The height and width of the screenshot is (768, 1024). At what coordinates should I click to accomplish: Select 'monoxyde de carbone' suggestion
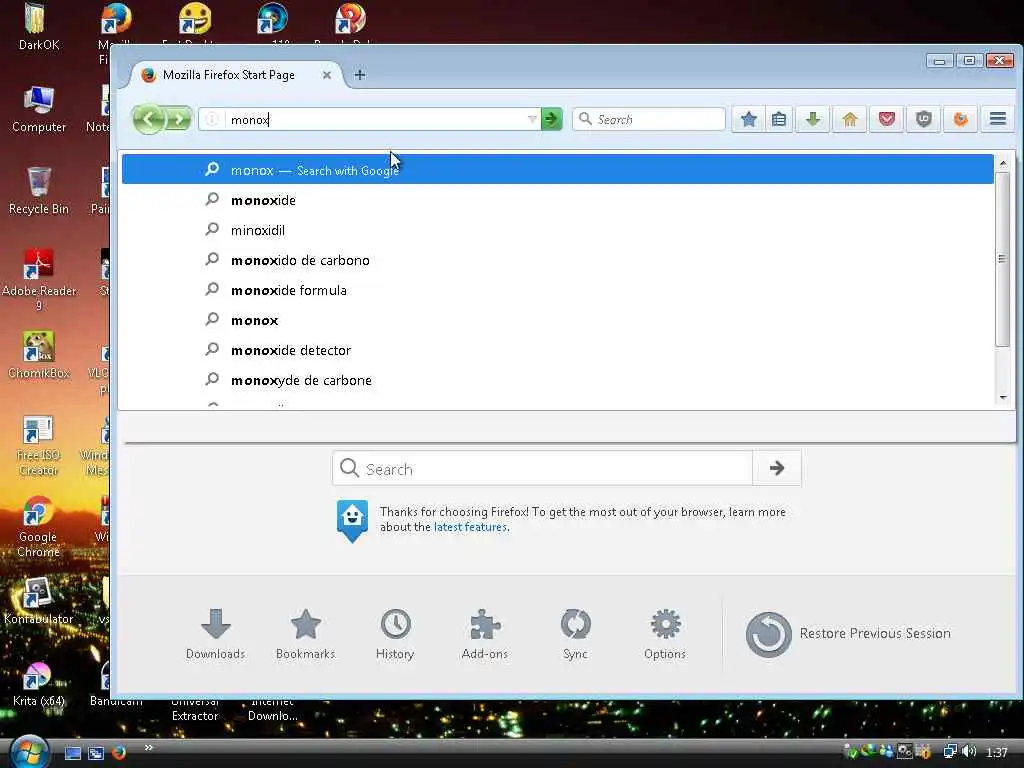click(x=557, y=380)
